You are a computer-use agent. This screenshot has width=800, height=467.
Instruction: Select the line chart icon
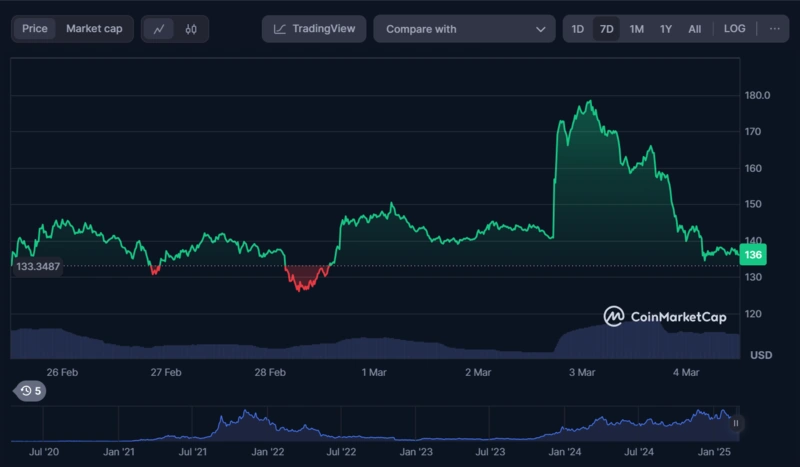pos(159,29)
